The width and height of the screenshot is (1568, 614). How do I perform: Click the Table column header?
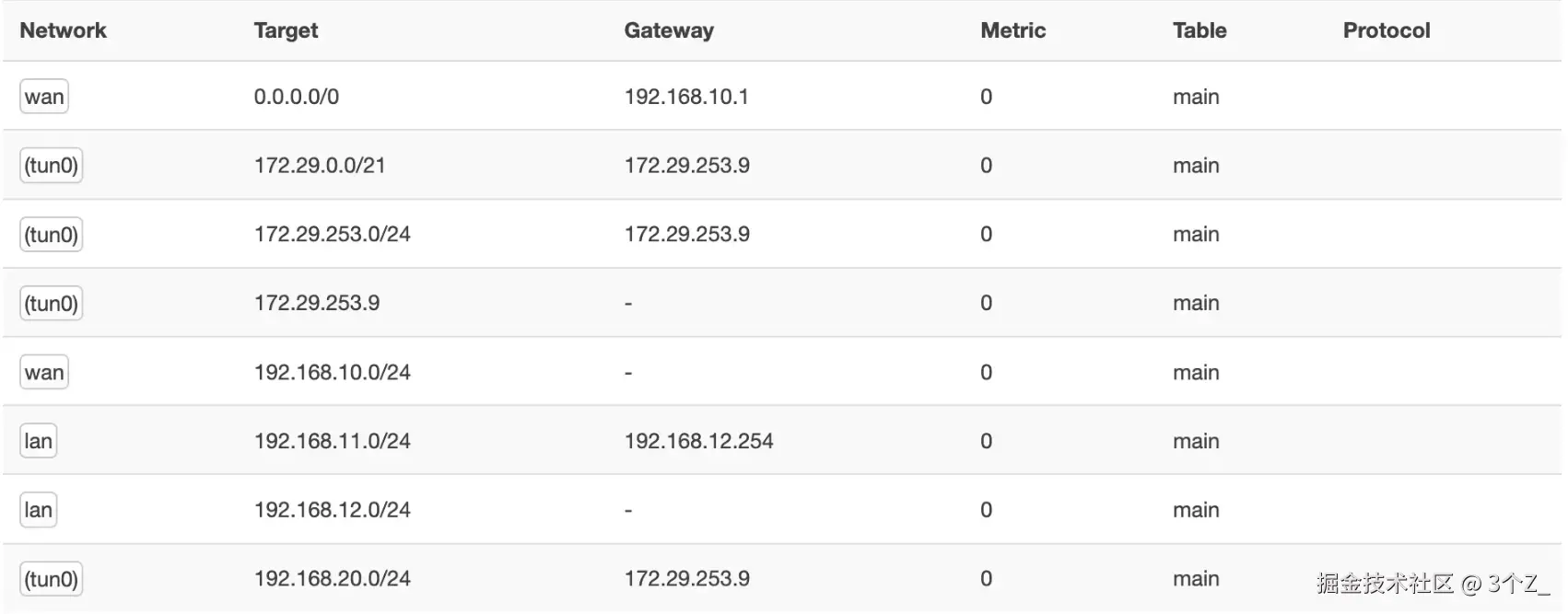(x=1199, y=30)
